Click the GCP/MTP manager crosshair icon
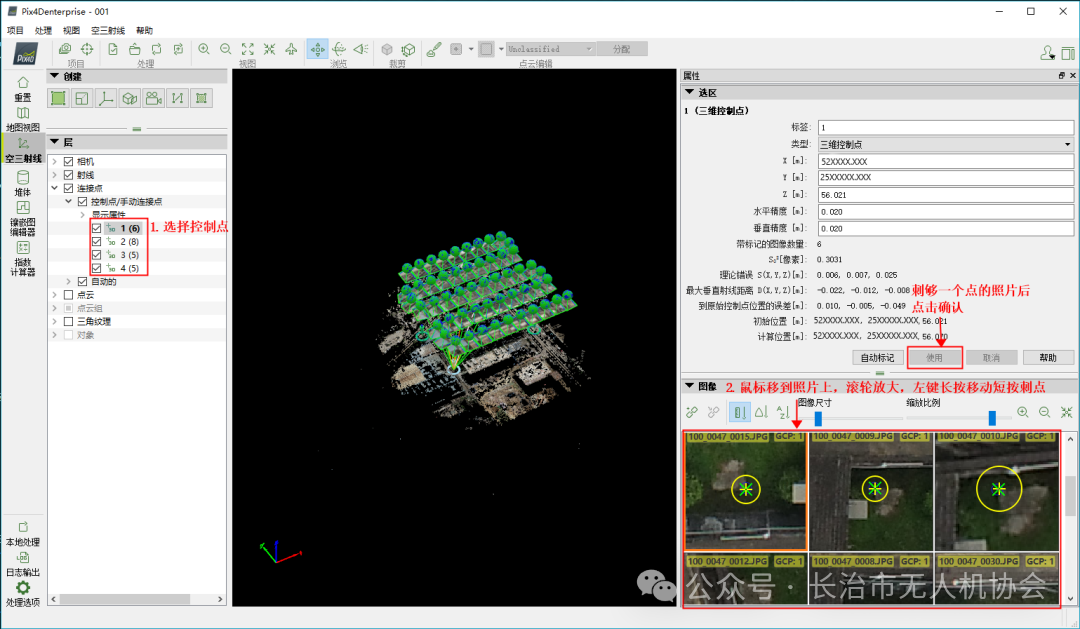This screenshot has height=629, width=1080. pyautogui.click(x=87, y=49)
